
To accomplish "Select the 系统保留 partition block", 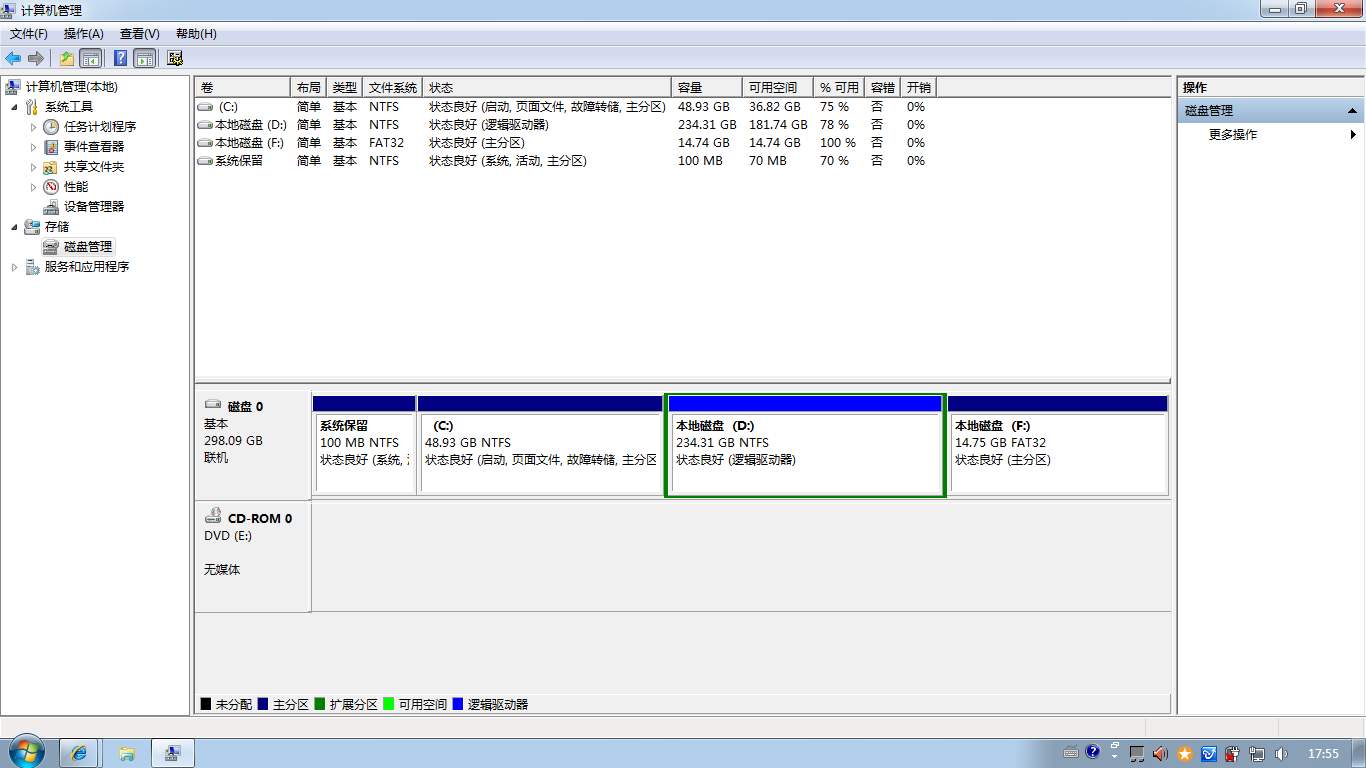I will pyautogui.click(x=364, y=445).
